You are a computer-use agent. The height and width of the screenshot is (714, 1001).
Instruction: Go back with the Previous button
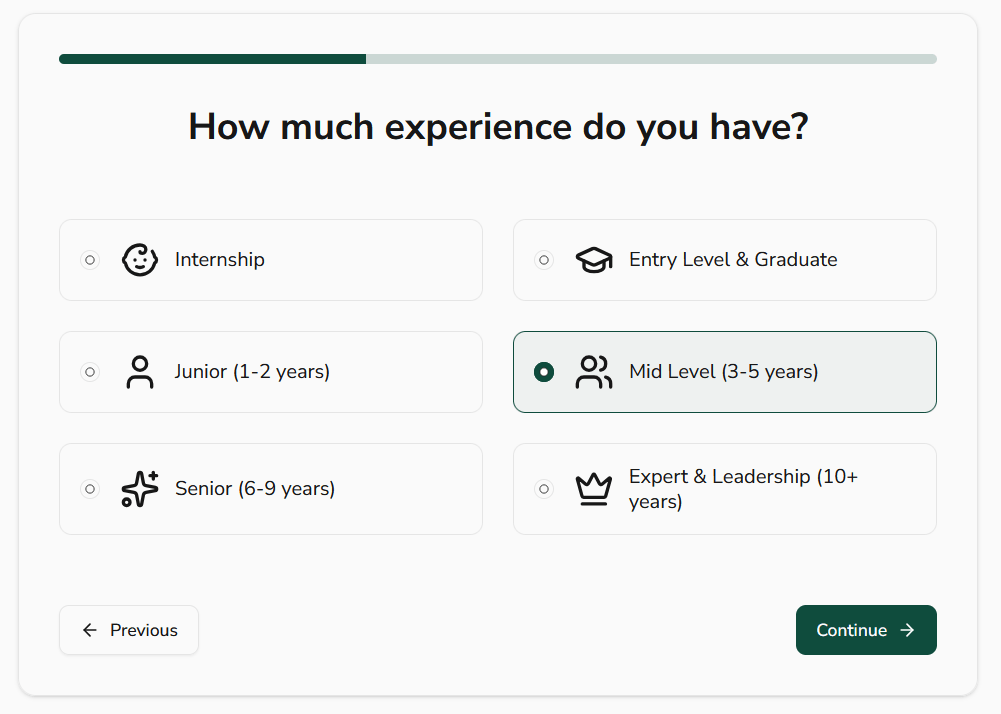(129, 630)
